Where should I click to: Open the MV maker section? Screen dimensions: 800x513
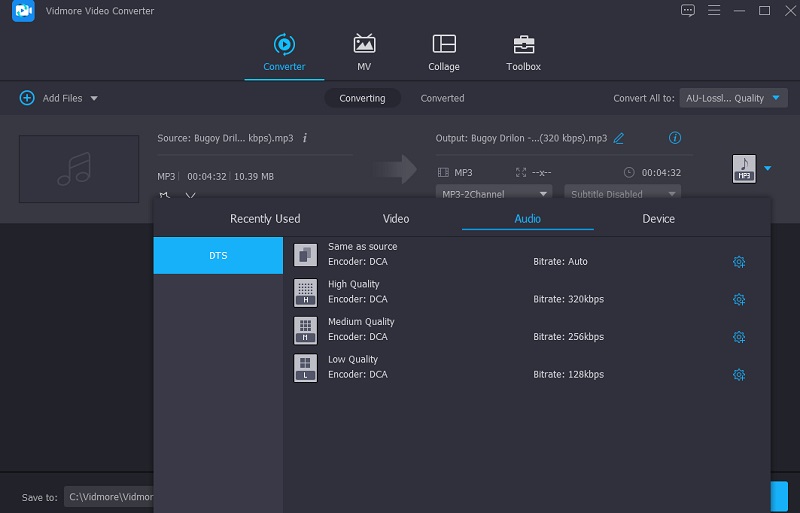(x=364, y=52)
